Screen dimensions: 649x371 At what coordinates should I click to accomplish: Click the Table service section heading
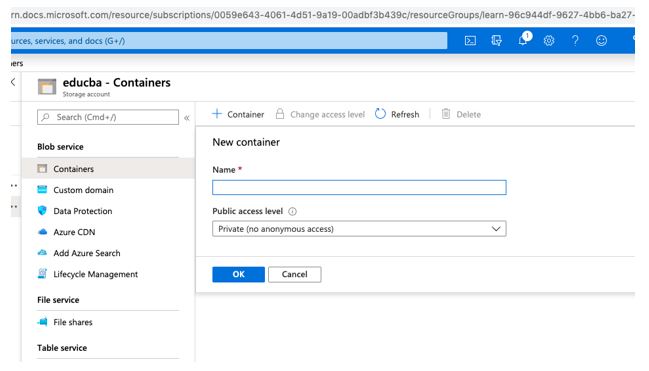pyautogui.click(x=62, y=348)
